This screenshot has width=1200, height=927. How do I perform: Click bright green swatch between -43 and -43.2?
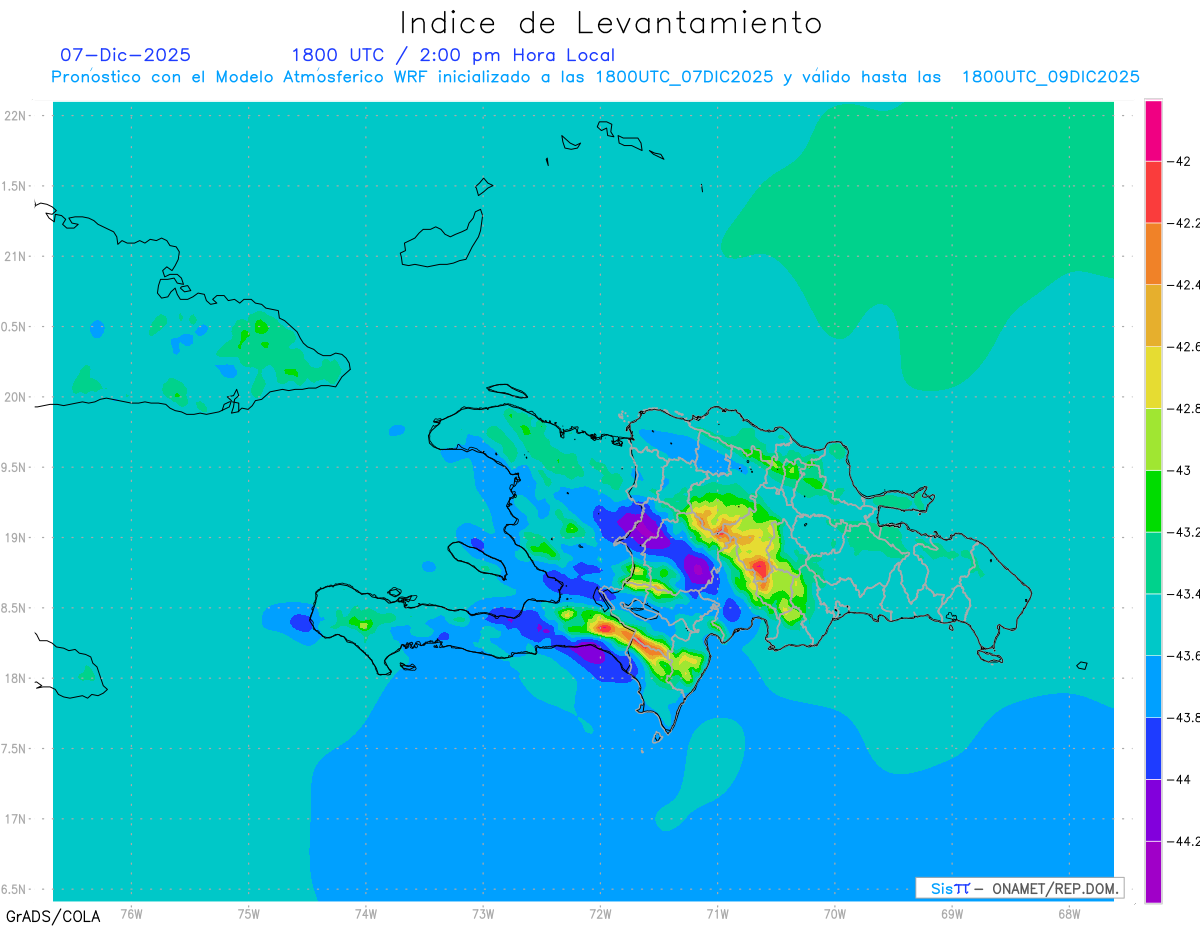point(1153,501)
